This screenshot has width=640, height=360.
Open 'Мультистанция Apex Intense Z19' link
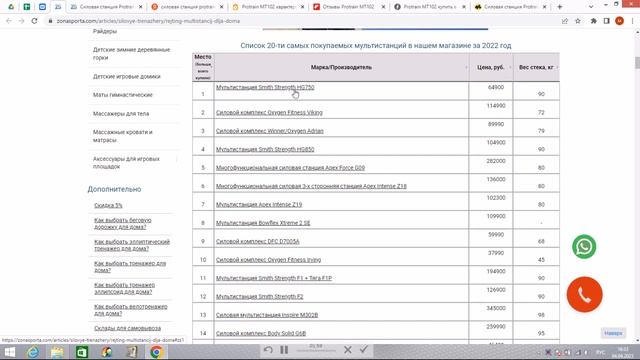click(259, 204)
